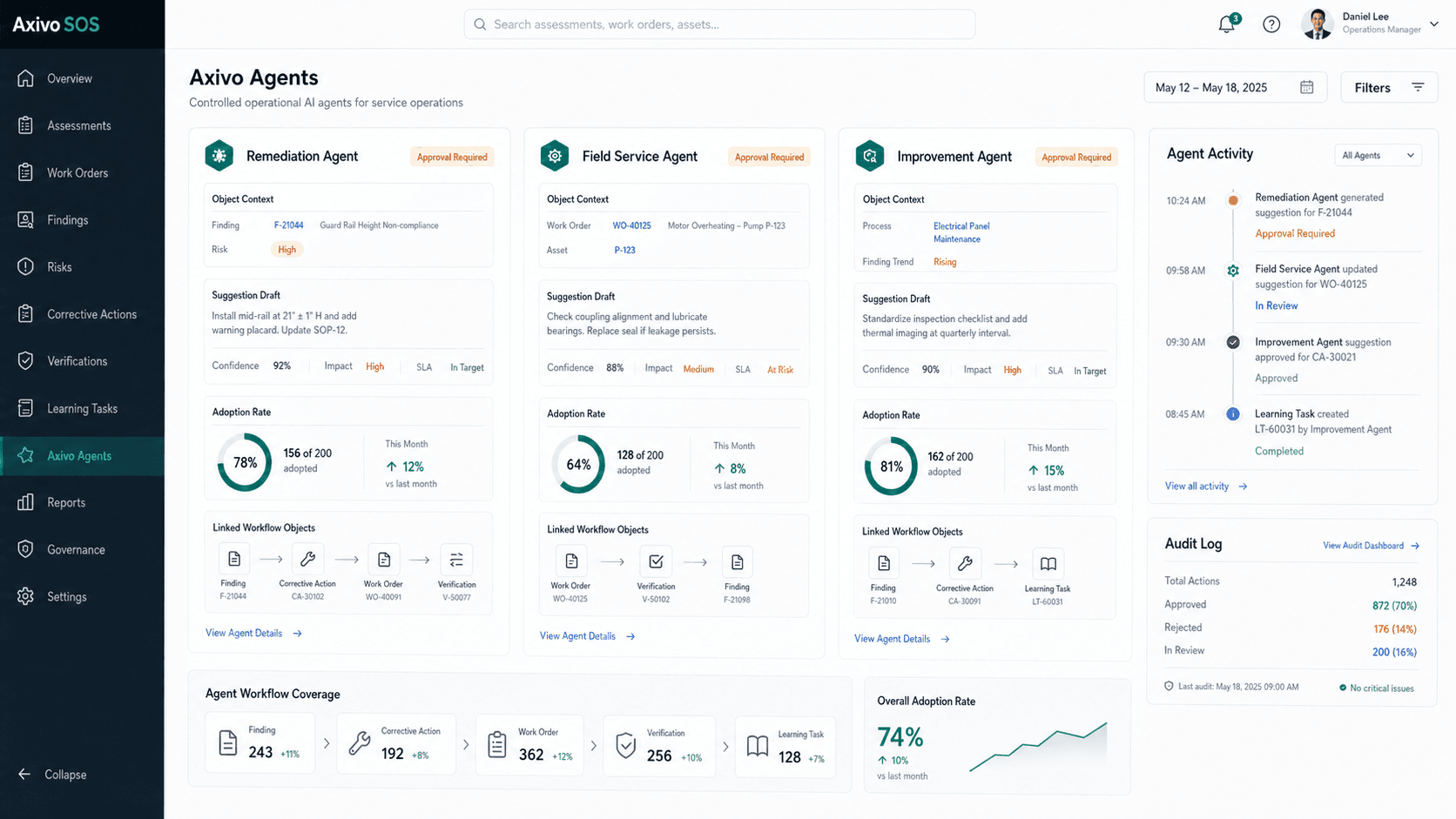This screenshot has height=819, width=1456.
Task: Click the 64% adoption rate ring
Action: click(578, 465)
